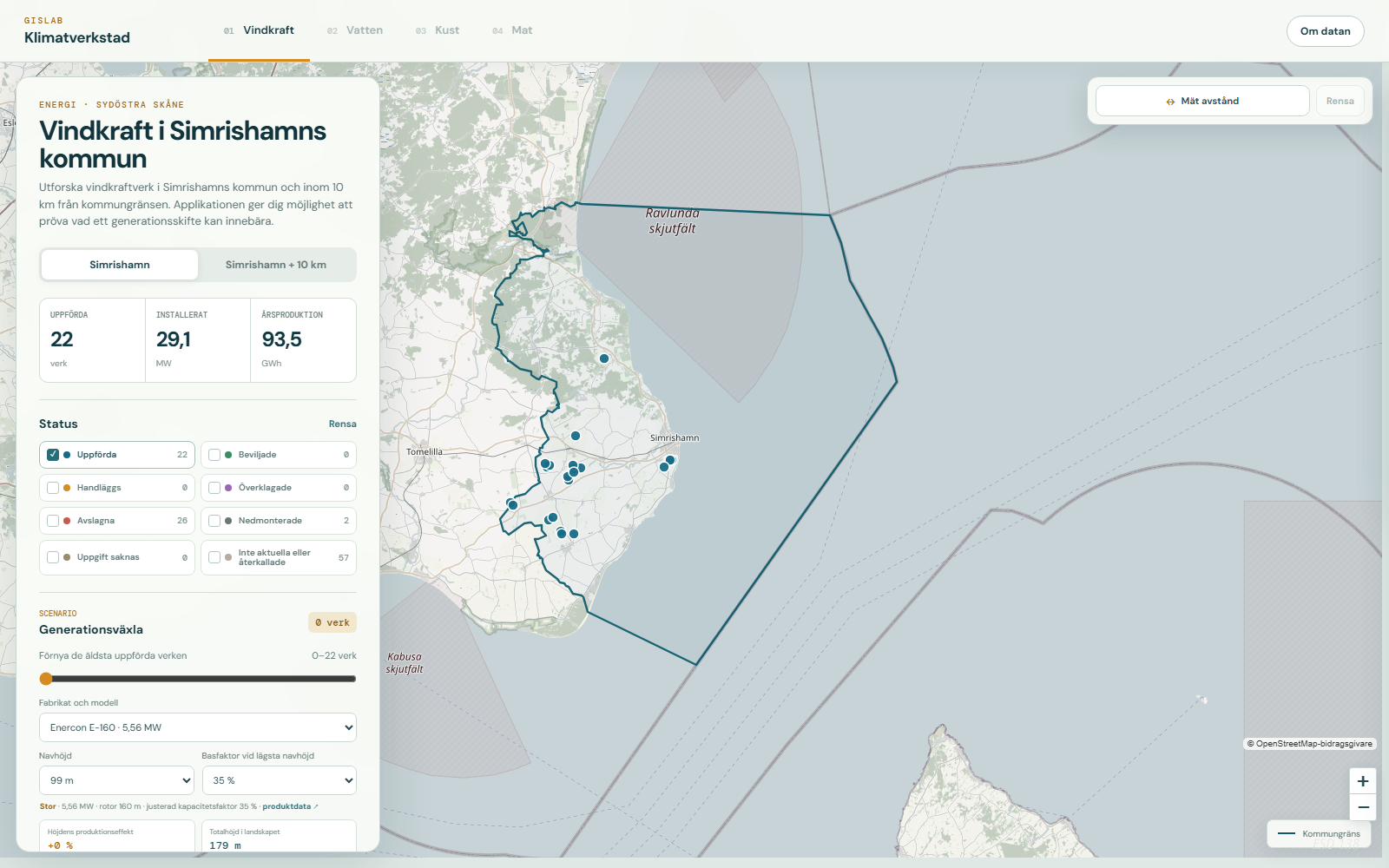This screenshot has width=1389, height=868.
Task: Open the Vatten tab
Action: click(x=355, y=30)
